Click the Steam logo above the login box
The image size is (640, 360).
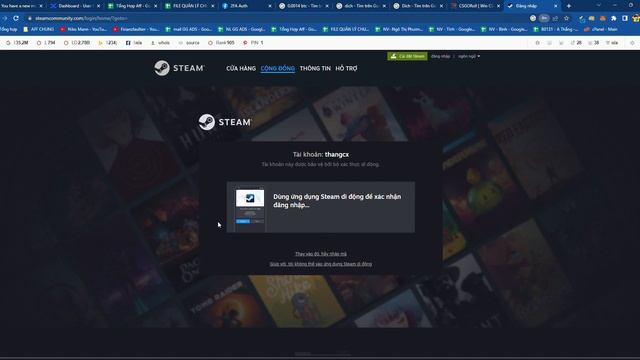(225, 122)
